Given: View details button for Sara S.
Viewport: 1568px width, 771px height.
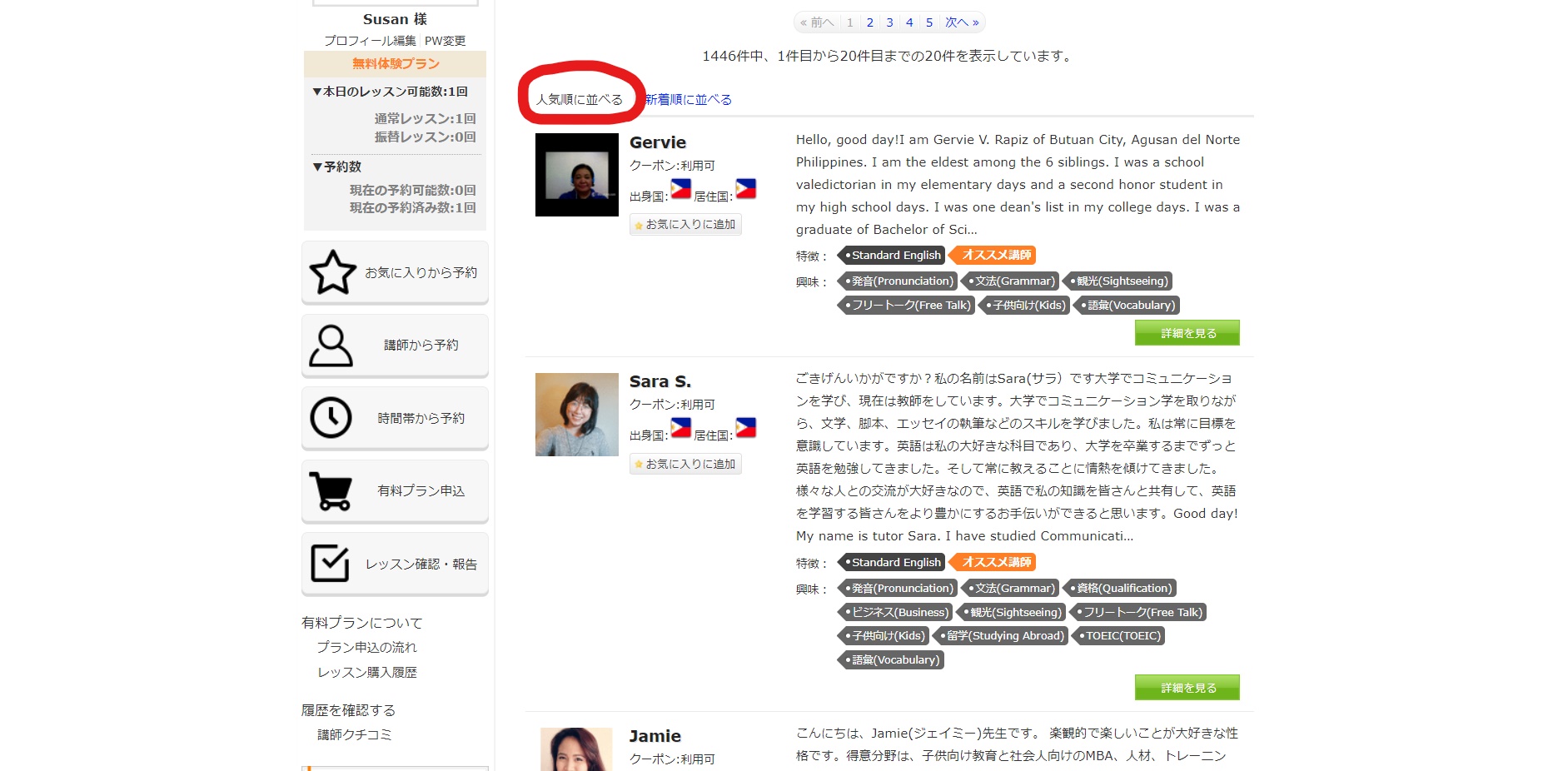Looking at the screenshot, I should (x=1187, y=688).
